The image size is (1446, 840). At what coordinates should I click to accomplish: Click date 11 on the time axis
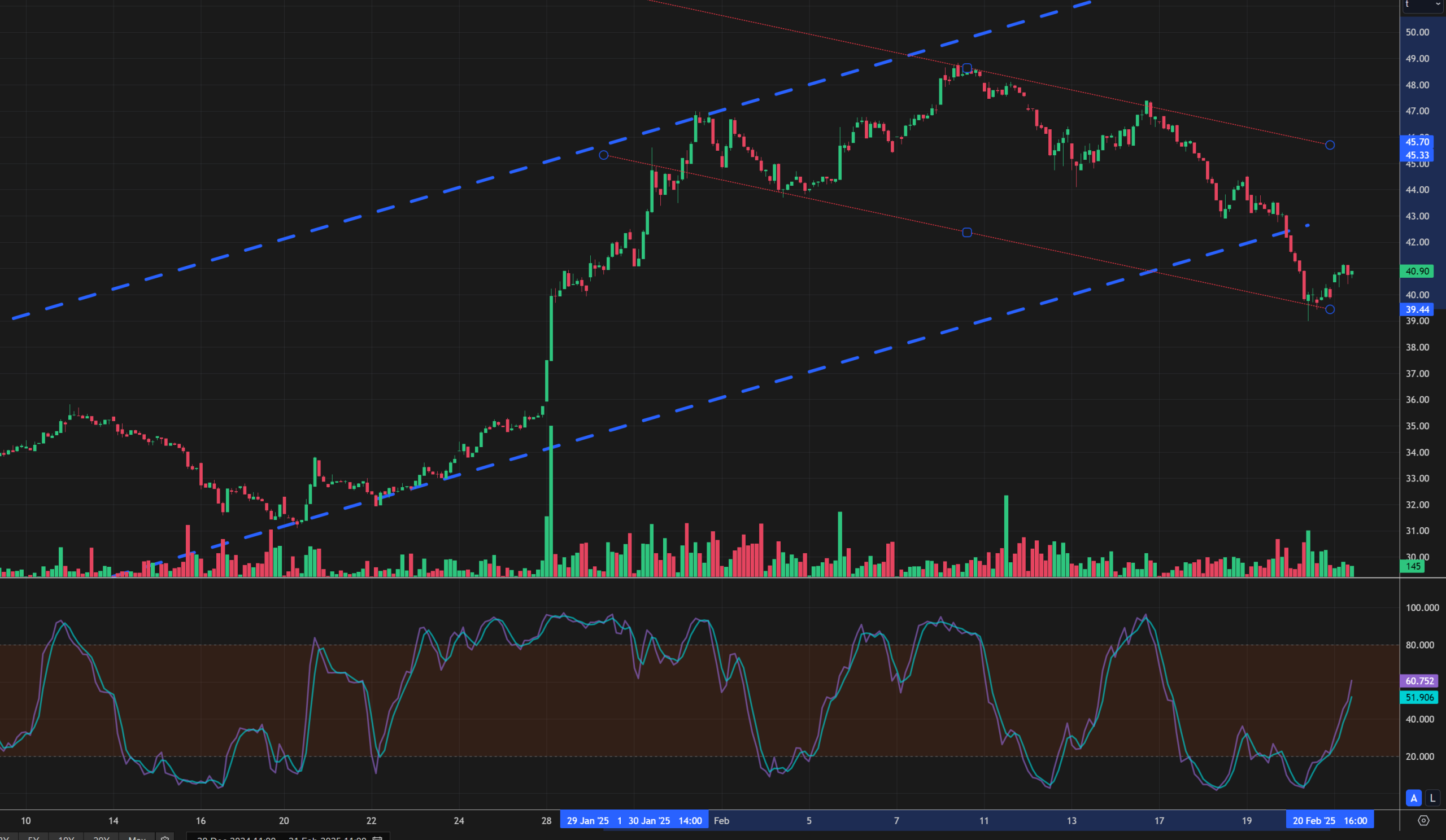984,820
